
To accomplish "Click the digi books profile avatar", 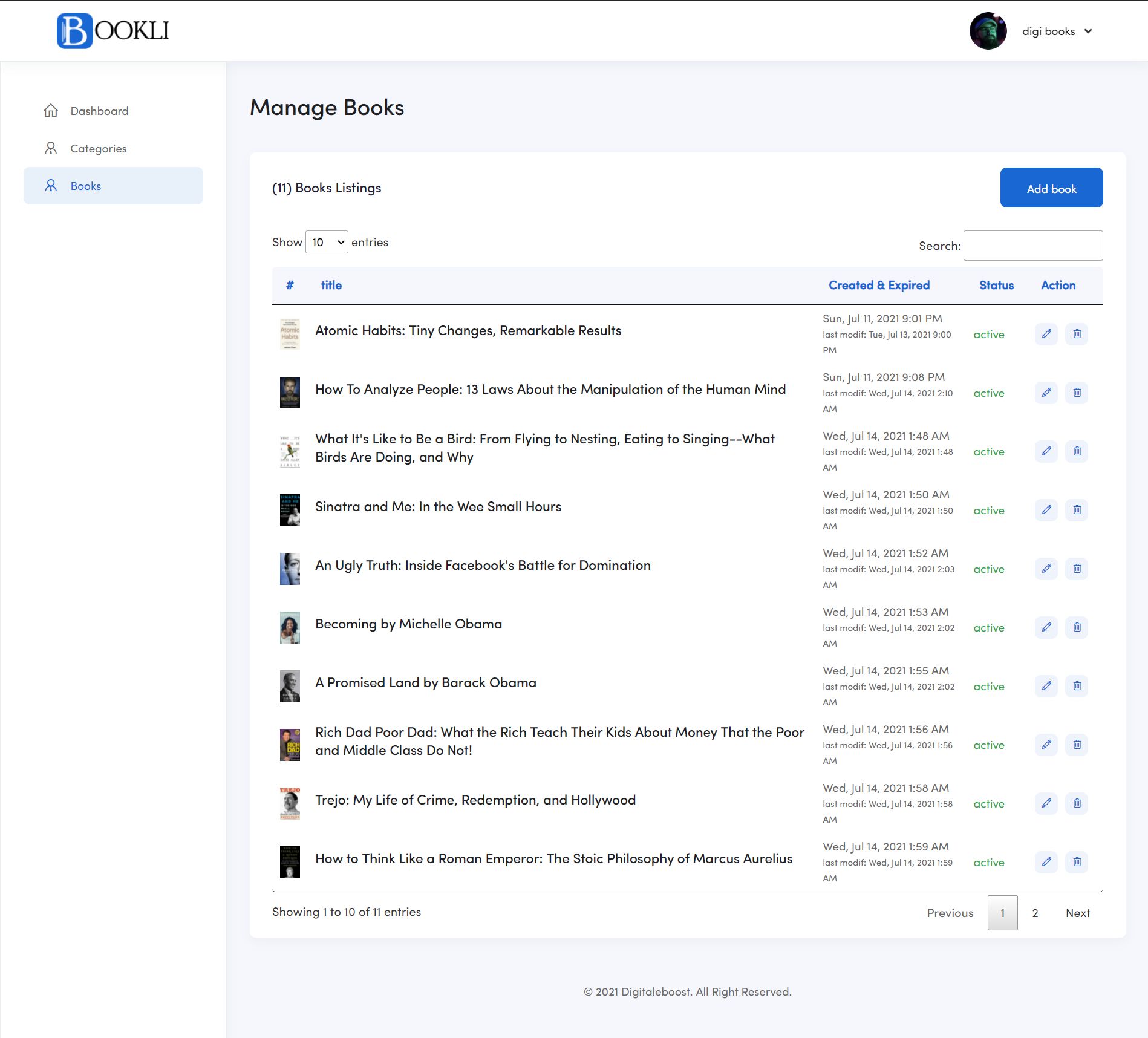I will tap(988, 31).
